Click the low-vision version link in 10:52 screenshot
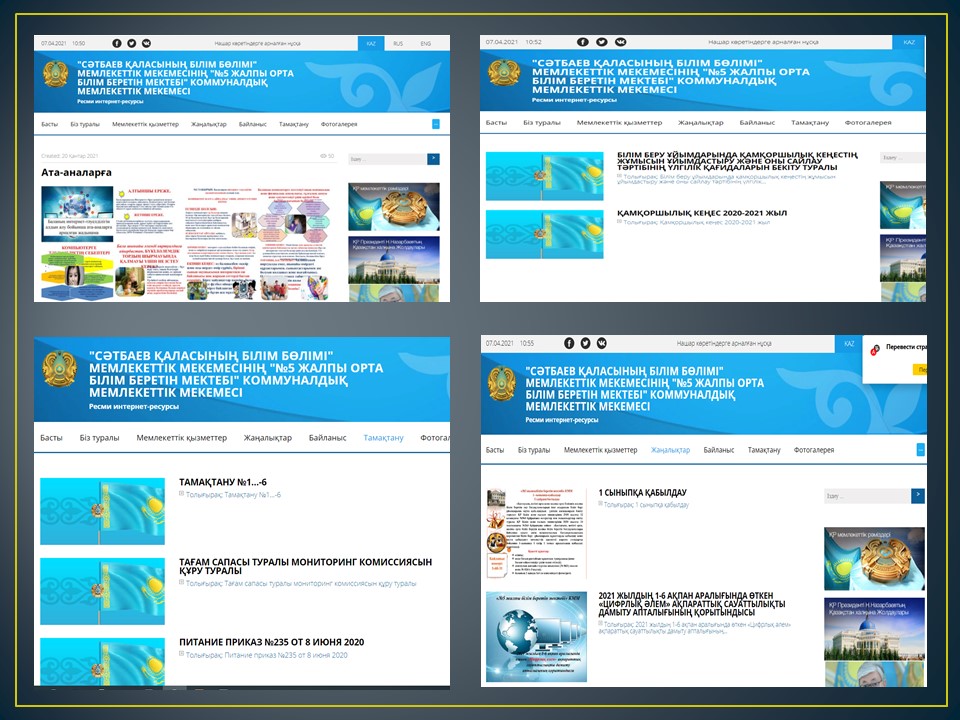 [x=763, y=42]
